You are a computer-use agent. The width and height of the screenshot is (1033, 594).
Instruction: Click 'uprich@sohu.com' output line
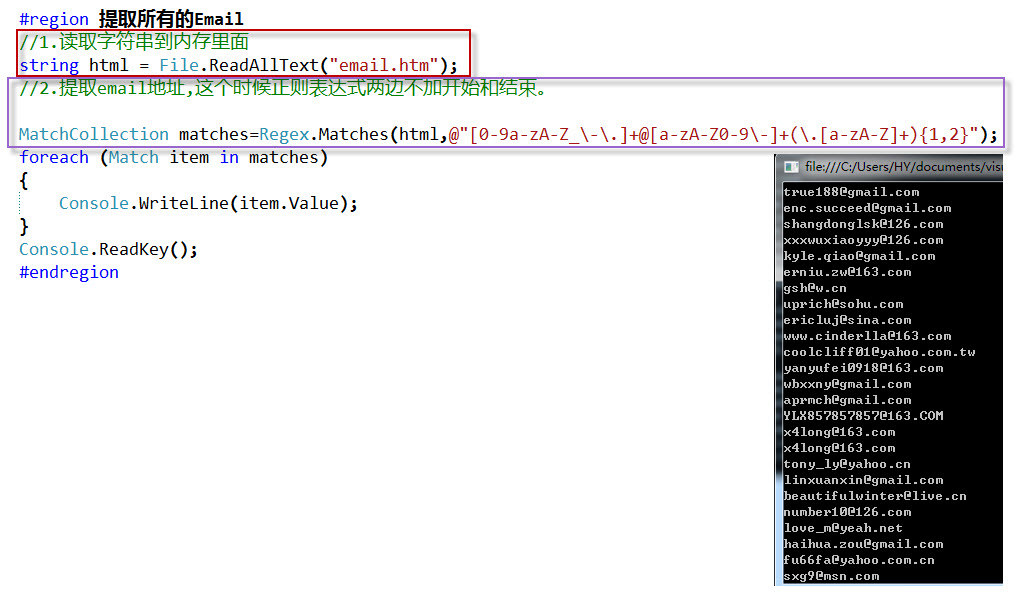[x=843, y=304]
